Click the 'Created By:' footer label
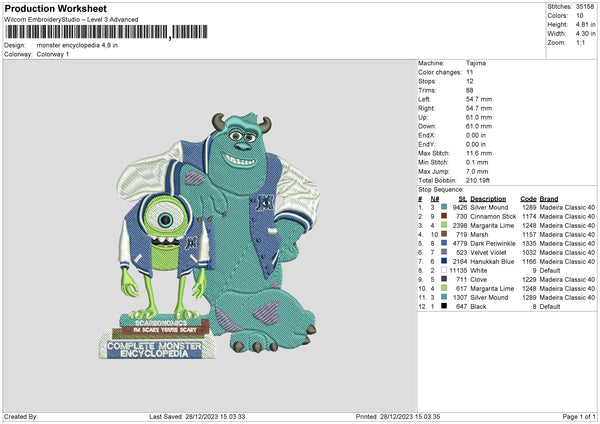 tap(21, 416)
